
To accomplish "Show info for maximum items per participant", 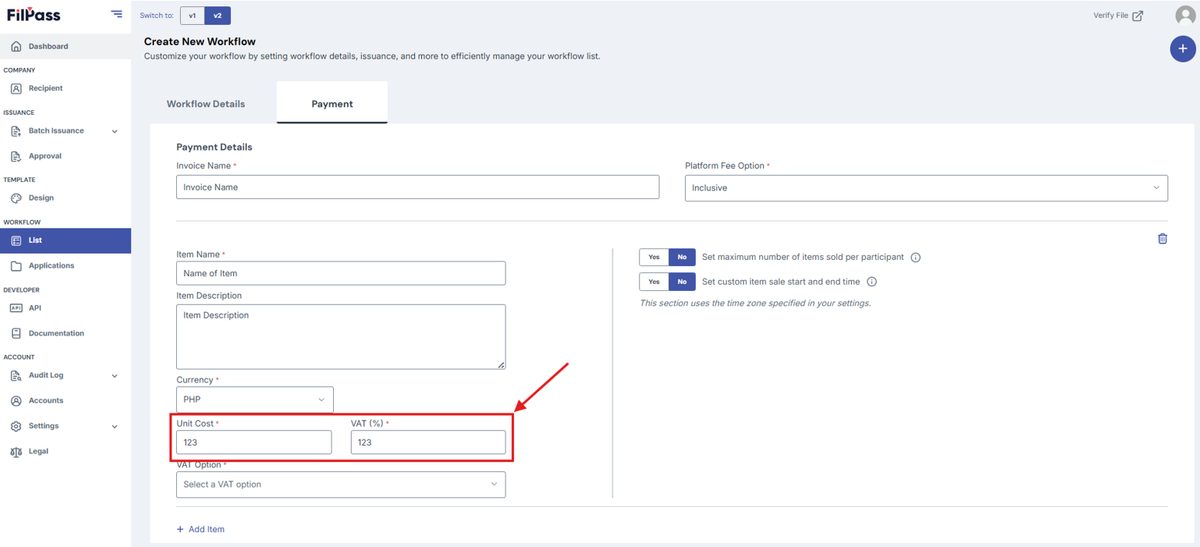I will click(x=916, y=257).
